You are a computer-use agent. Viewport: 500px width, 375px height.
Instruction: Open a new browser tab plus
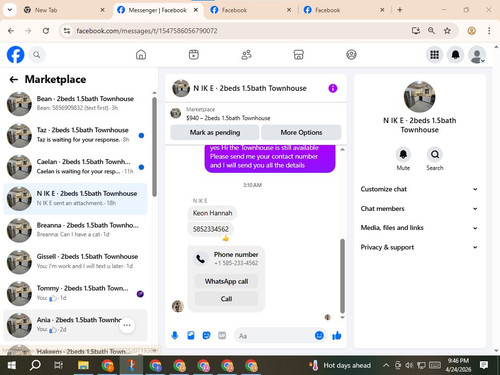pyautogui.click(x=400, y=10)
